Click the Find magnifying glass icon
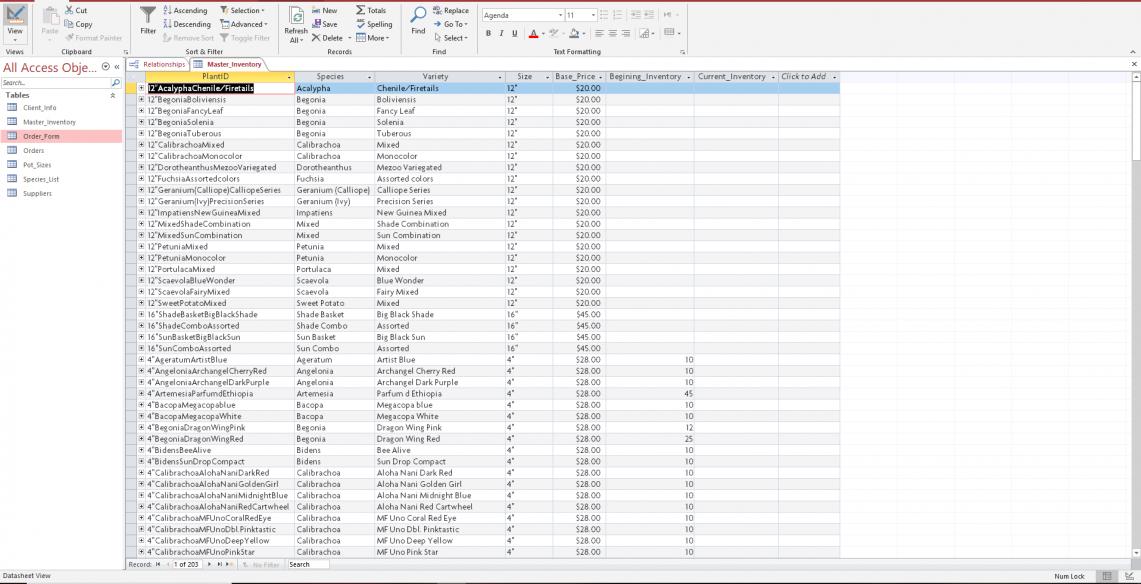The image size is (1141, 584). [x=418, y=19]
